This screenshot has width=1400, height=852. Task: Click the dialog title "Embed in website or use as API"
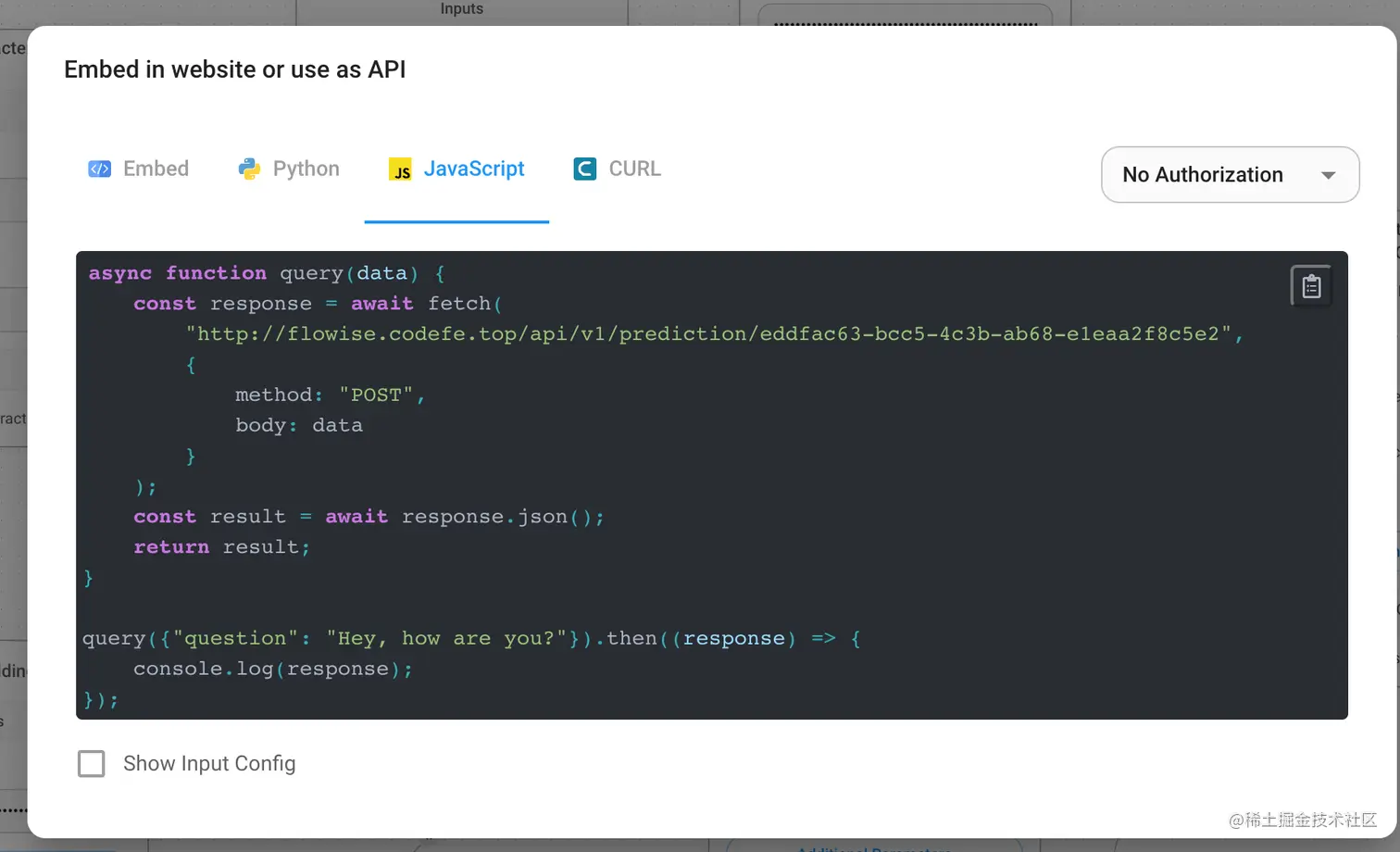(234, 69)
